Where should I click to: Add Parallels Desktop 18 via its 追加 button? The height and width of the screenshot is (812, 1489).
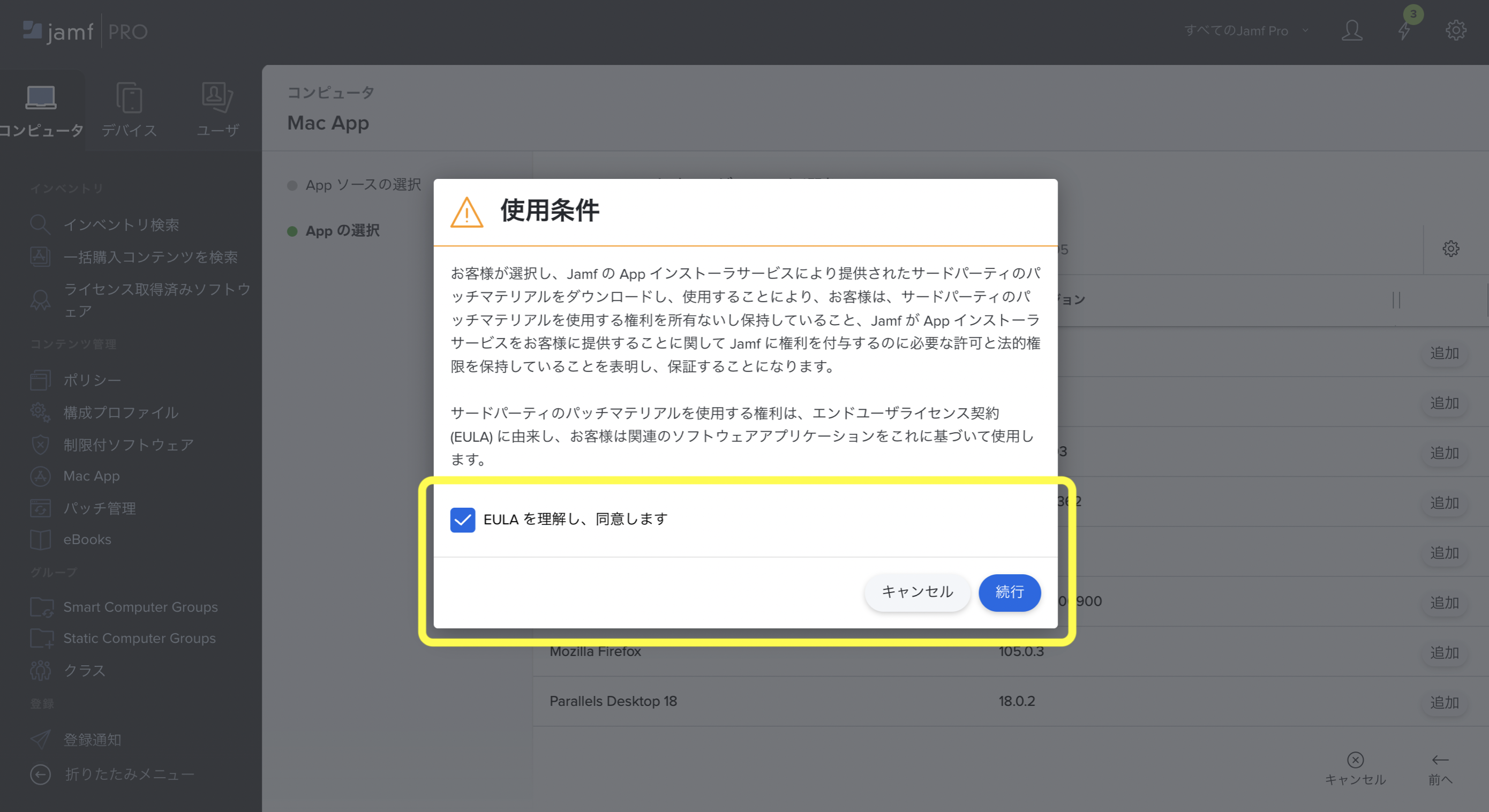(1444, 702)
